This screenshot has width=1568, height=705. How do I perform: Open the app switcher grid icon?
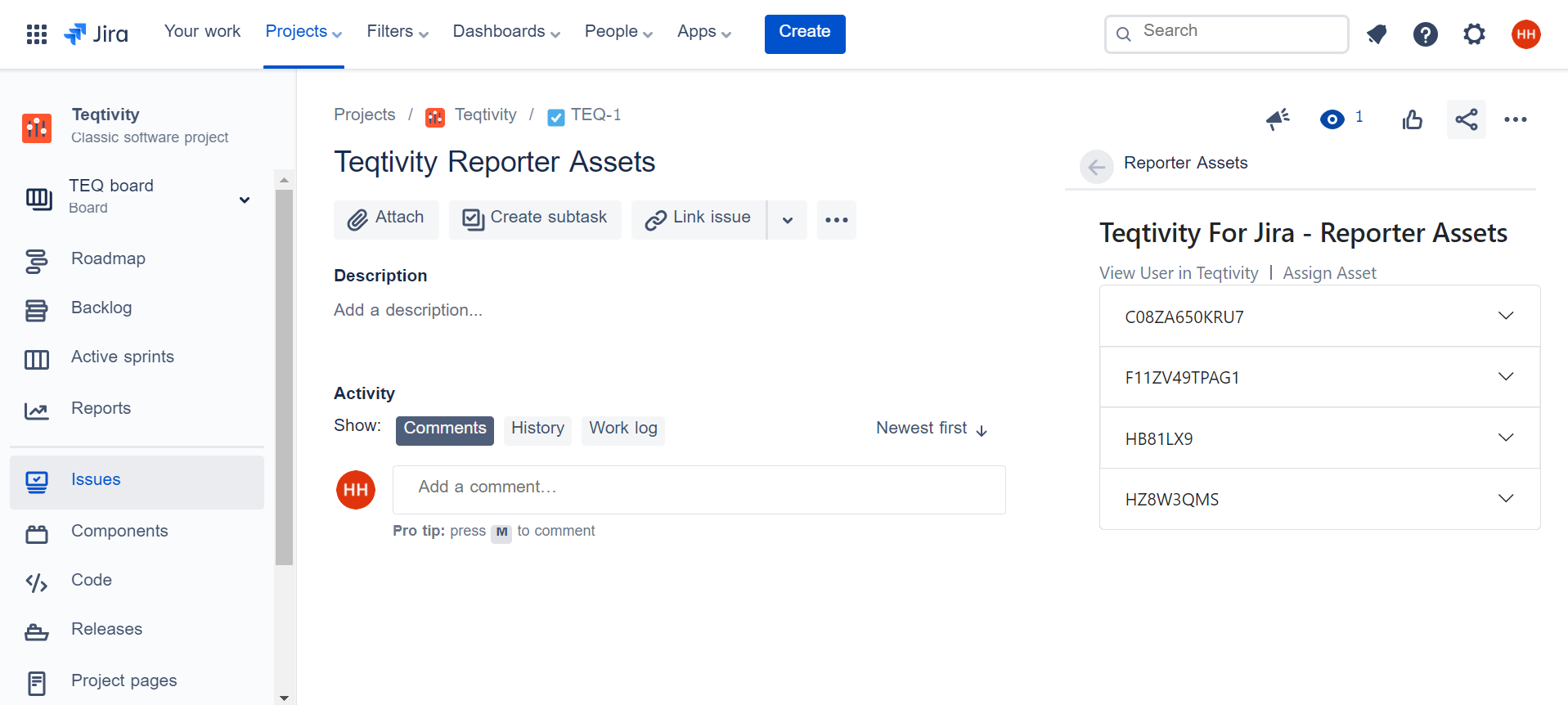37,34
